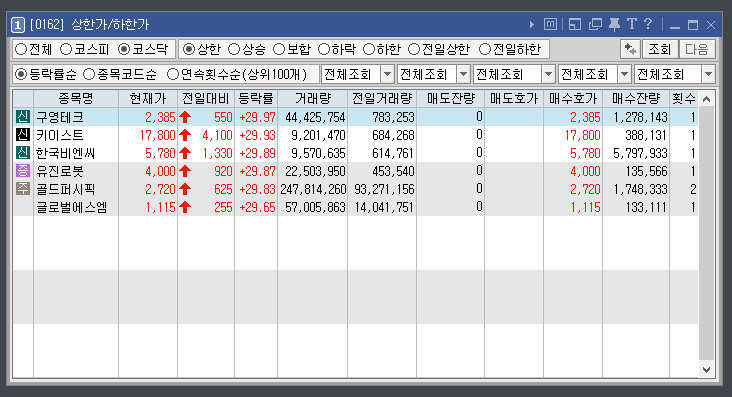The height and width of the screenshot is (397, 732).
Task: Open font settings with the T icon
Action: [632, 24]
